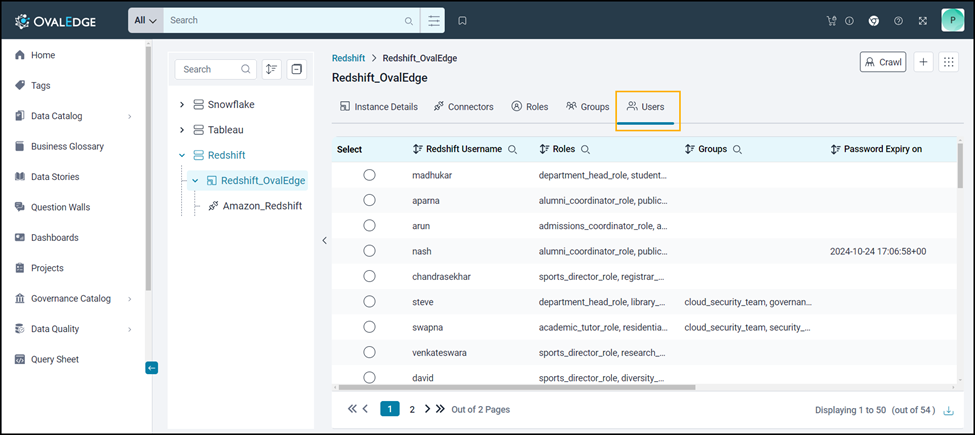Image resolution: width=975 pixels, height=435 pixels.
Task: Jump to last page arrow
Action: pyautogui.click(x=440, y=409)
